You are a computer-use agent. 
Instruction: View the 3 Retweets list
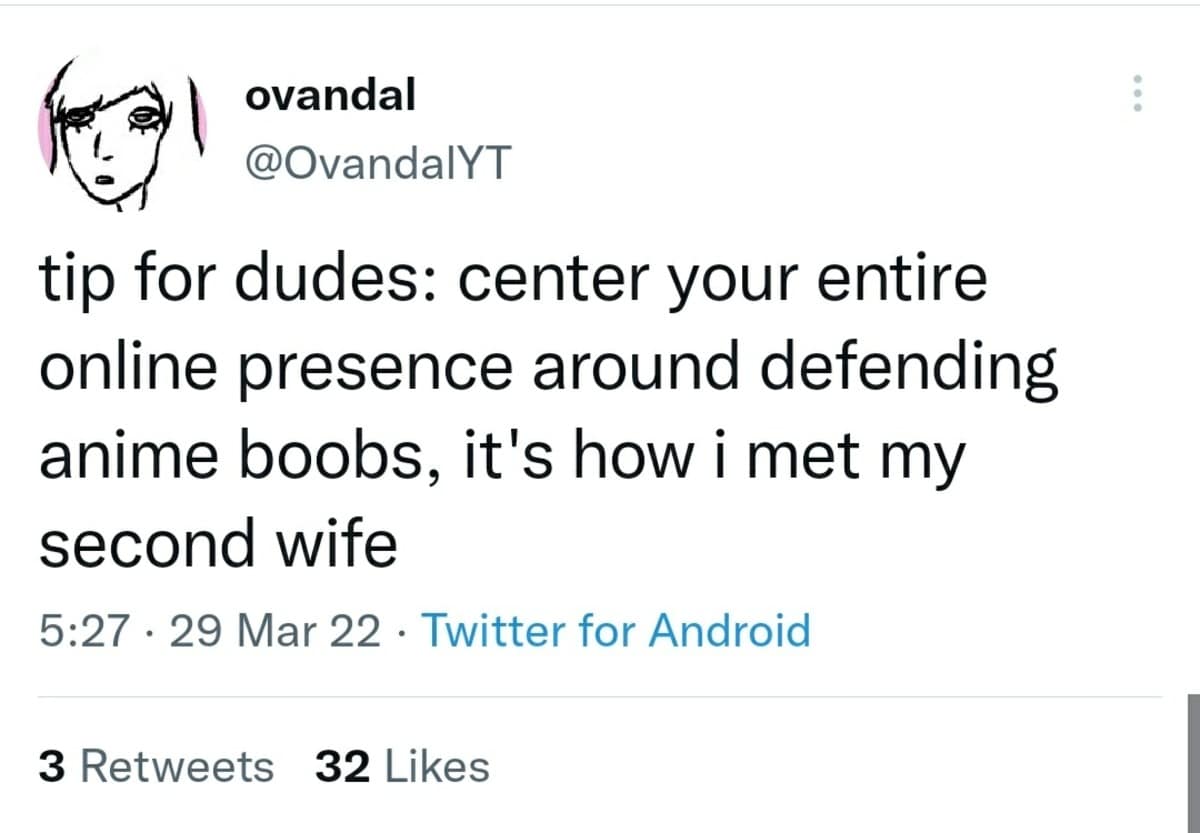156,767
